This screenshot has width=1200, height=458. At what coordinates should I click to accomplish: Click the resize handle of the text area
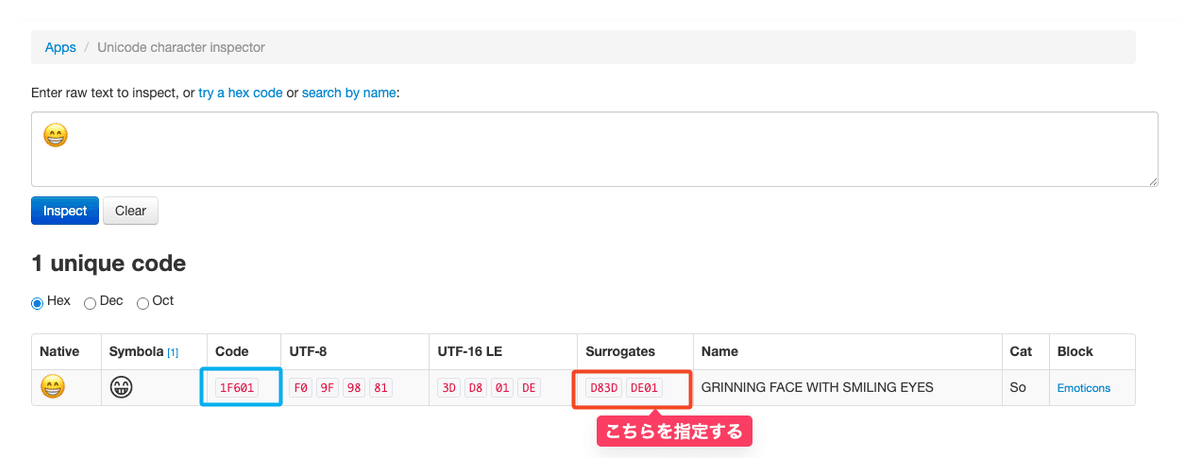coord(1153,181)
